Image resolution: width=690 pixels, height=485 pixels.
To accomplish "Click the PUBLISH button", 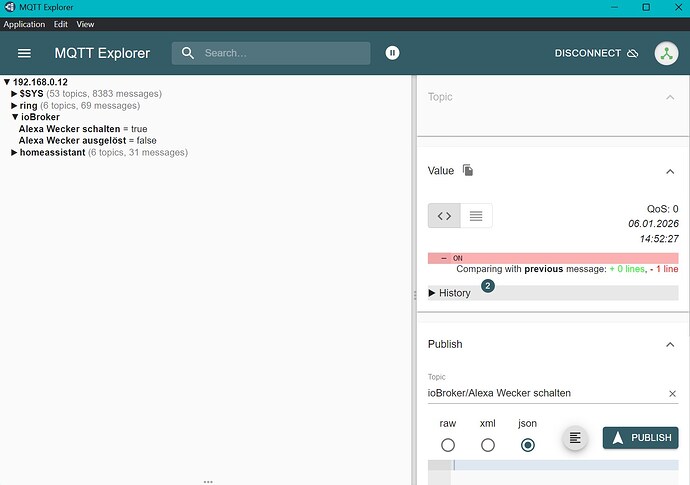I will tap(640, 438).
